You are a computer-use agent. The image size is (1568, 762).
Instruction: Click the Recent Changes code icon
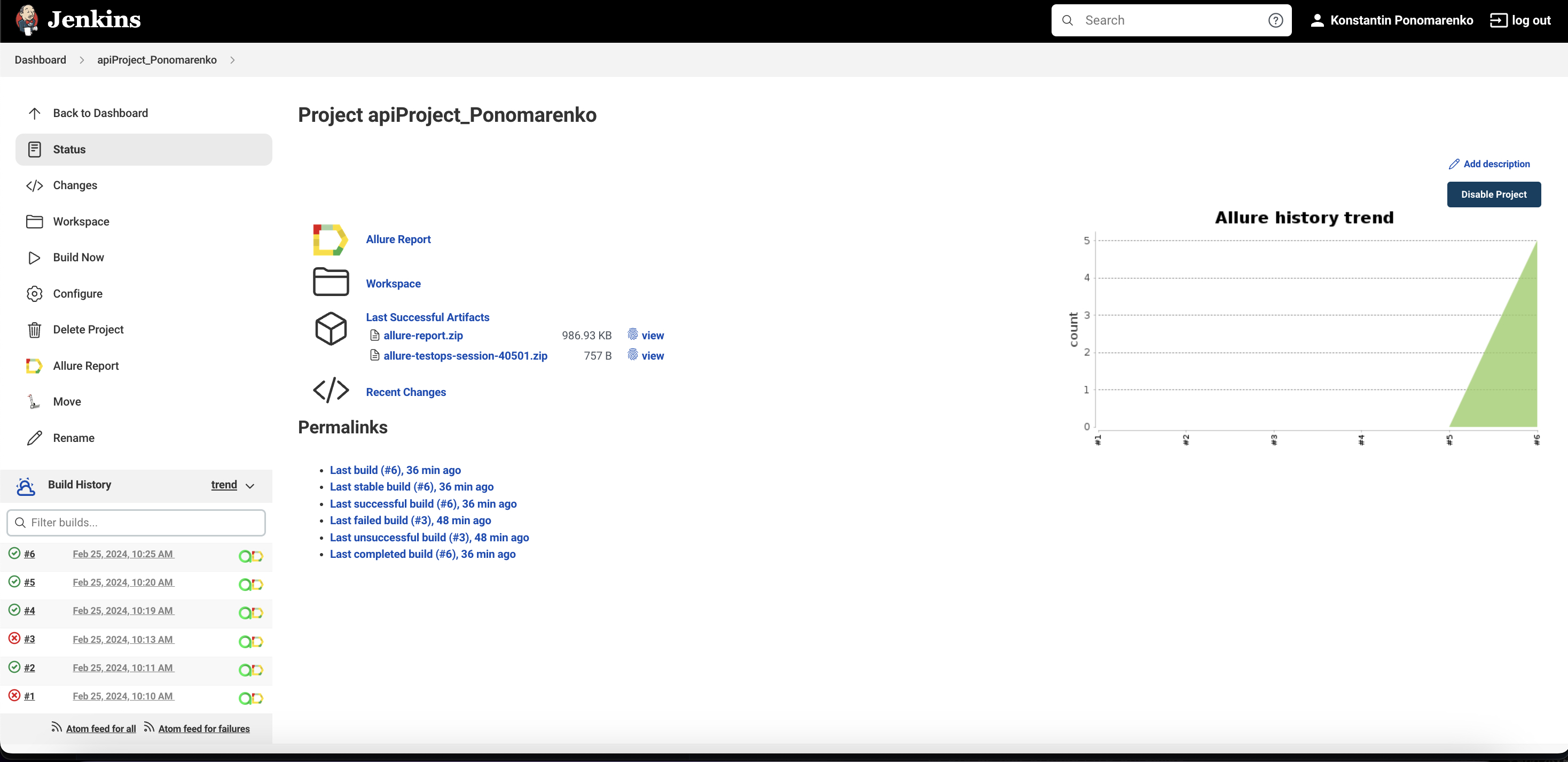tap(331, 391)
